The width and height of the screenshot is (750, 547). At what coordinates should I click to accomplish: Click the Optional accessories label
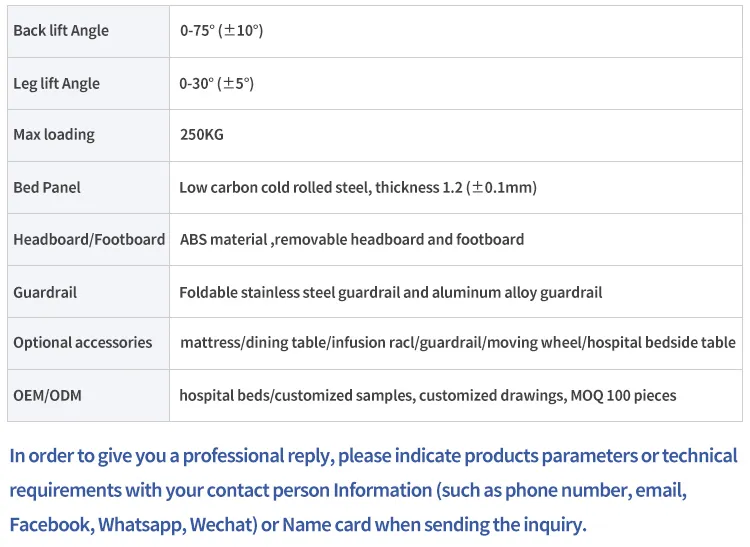(x=83, y=342)
